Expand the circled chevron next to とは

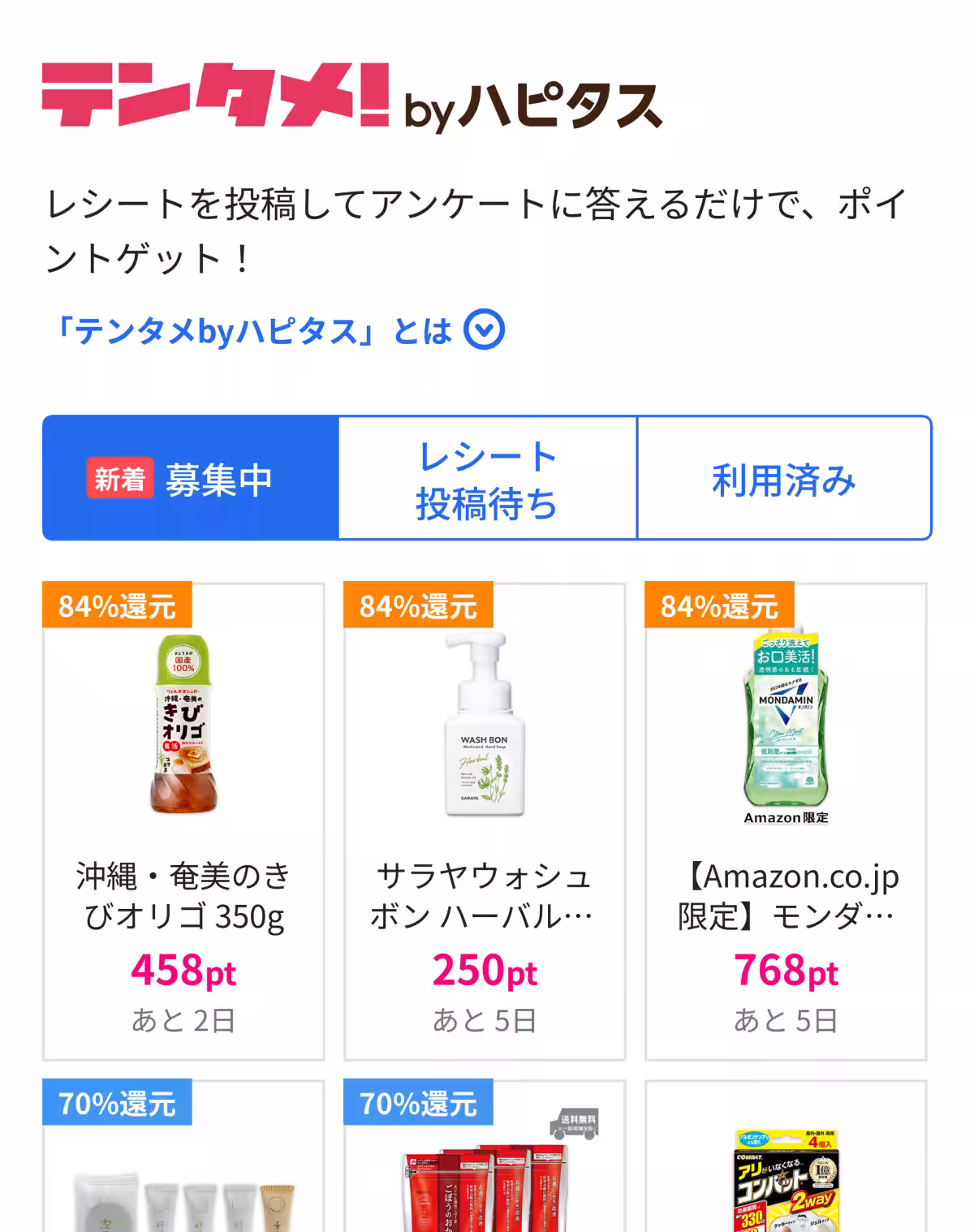click(484, 330)
